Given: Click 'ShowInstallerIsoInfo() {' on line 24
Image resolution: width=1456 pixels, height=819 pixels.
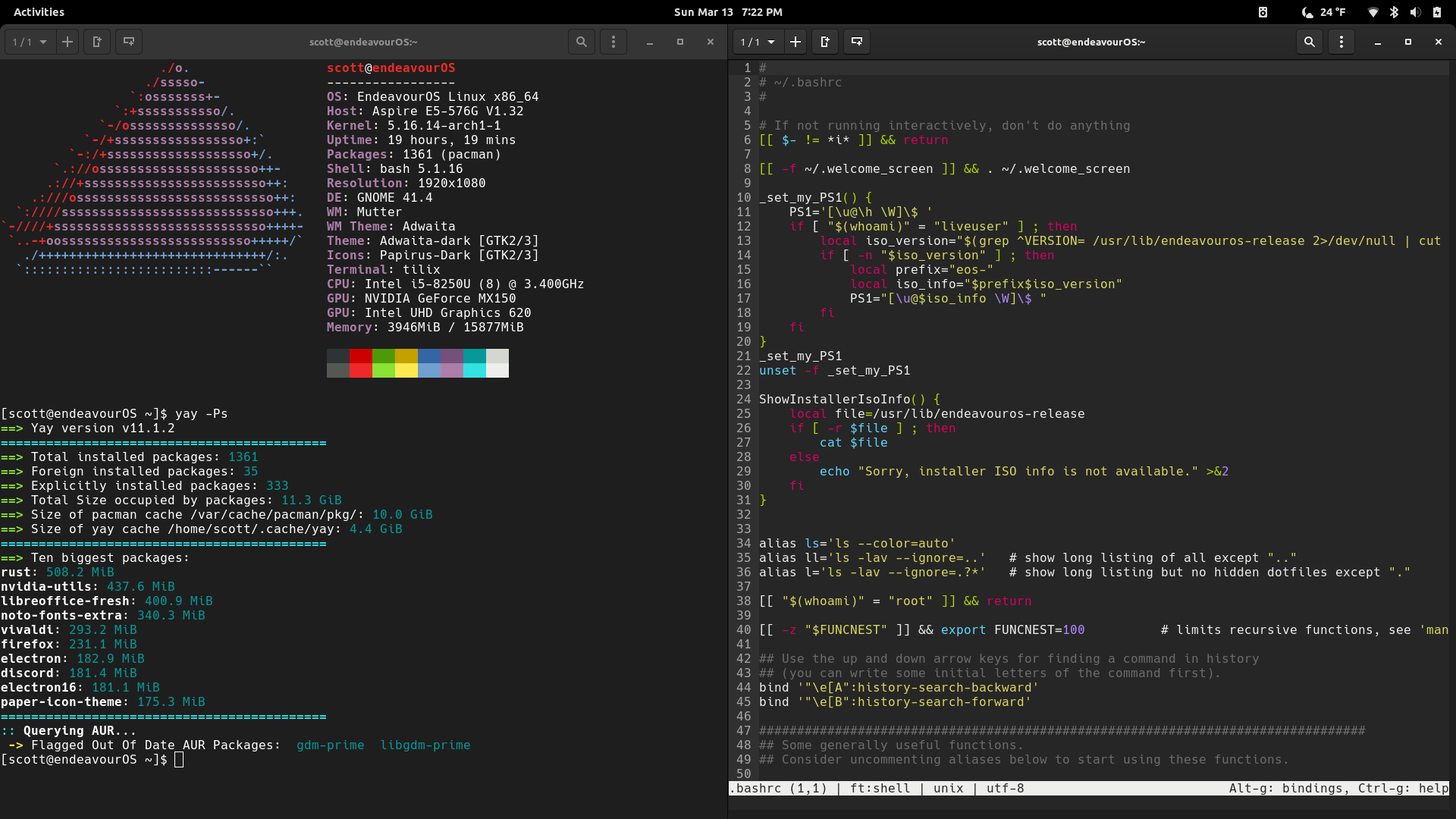Looking at the screenshot, I should (x=850, y=400).
